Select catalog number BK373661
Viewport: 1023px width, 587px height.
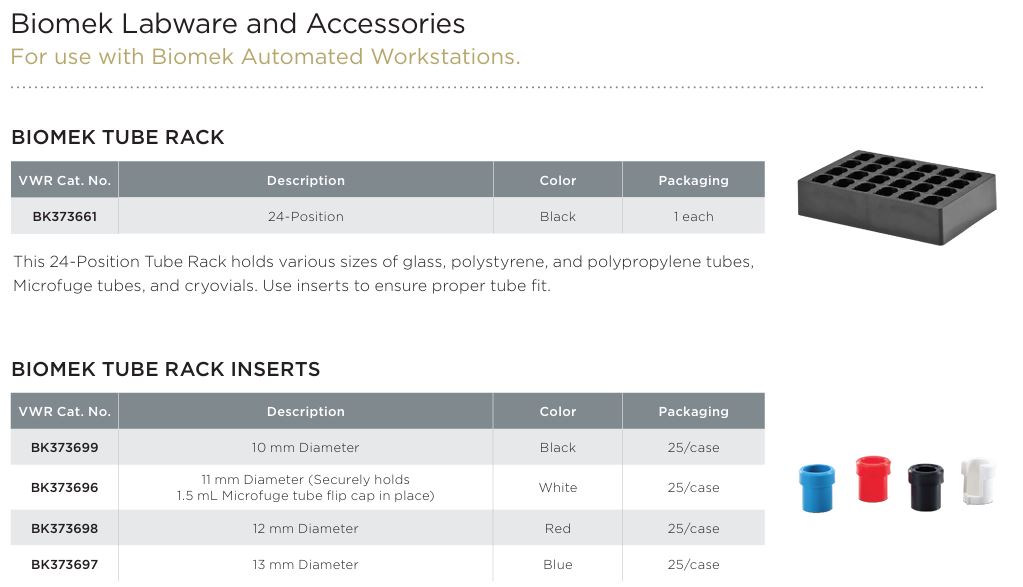point(64,216)
